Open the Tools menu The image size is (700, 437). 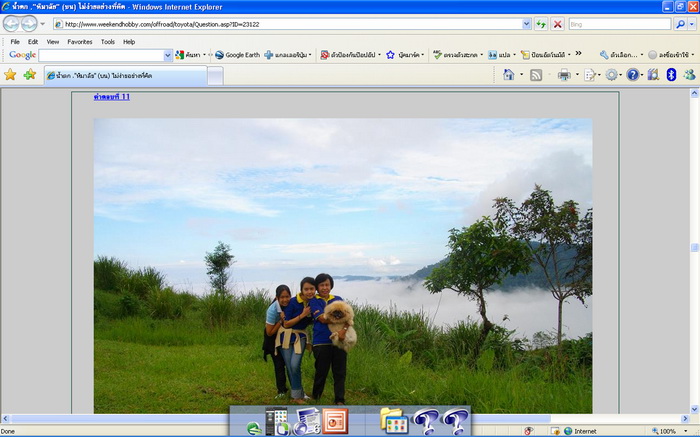(x=107, y=42)
